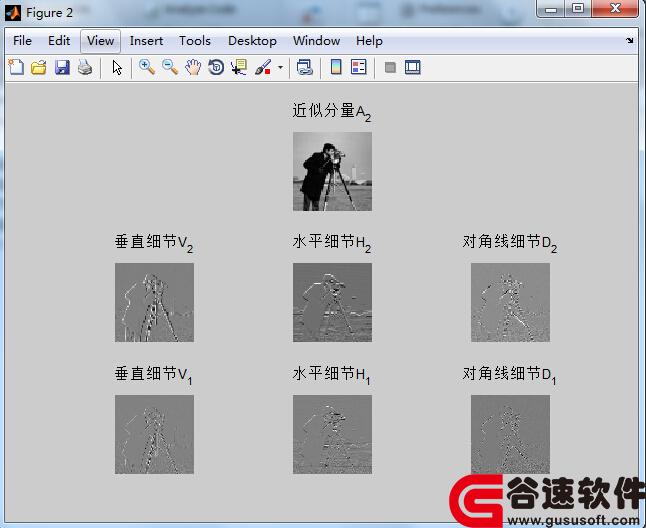Open the Help menu
Viewport: 646px width, 528px height.
pos(369,41)
